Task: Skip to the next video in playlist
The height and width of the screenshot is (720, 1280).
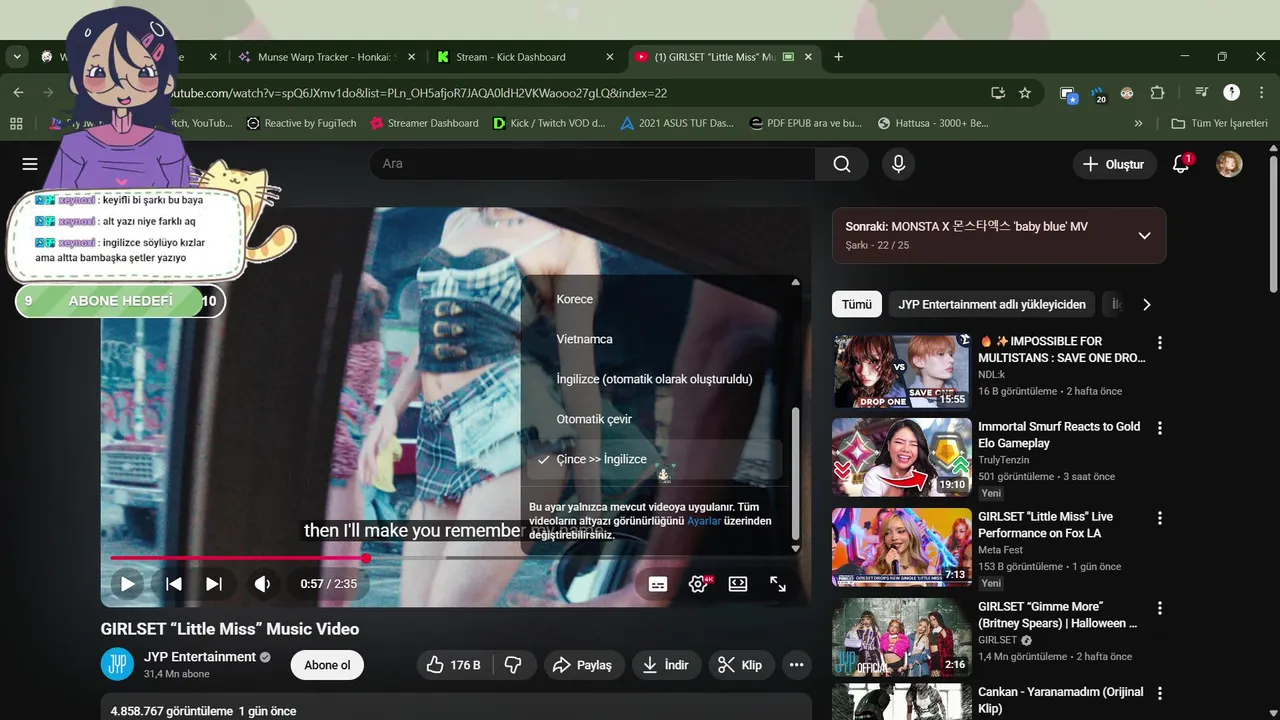Action: click(x=214, y=584)
